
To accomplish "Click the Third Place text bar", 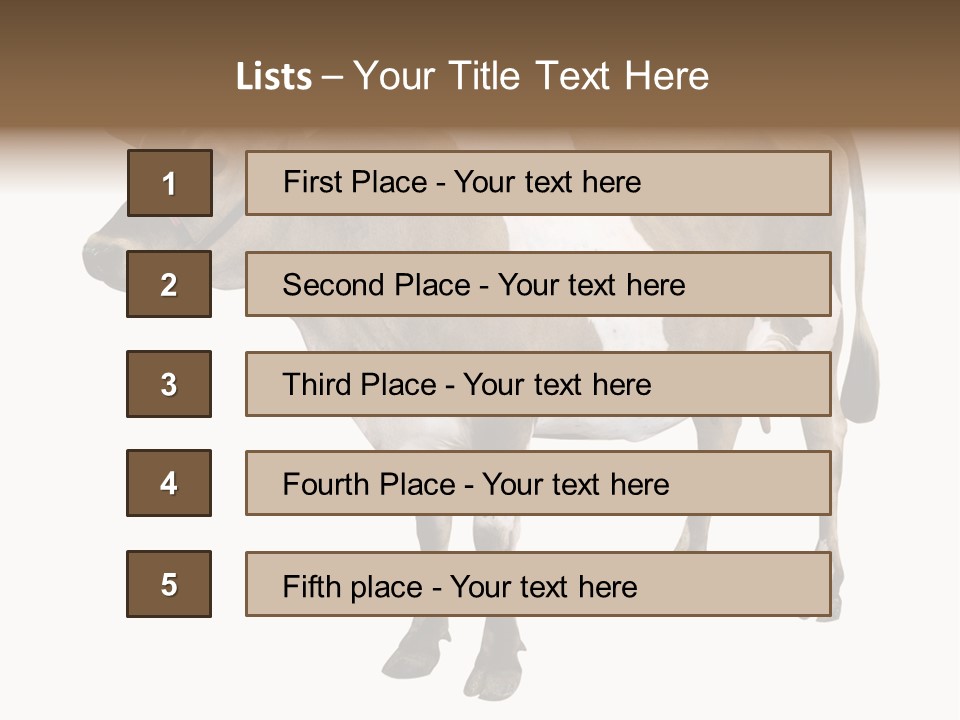I will click(538, 384).
